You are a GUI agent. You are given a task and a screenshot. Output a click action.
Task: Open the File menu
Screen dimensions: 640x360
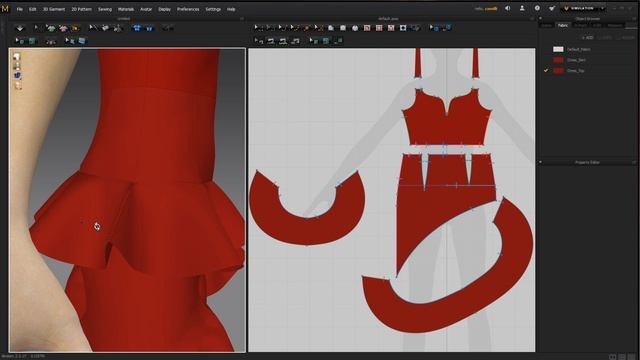20,9
